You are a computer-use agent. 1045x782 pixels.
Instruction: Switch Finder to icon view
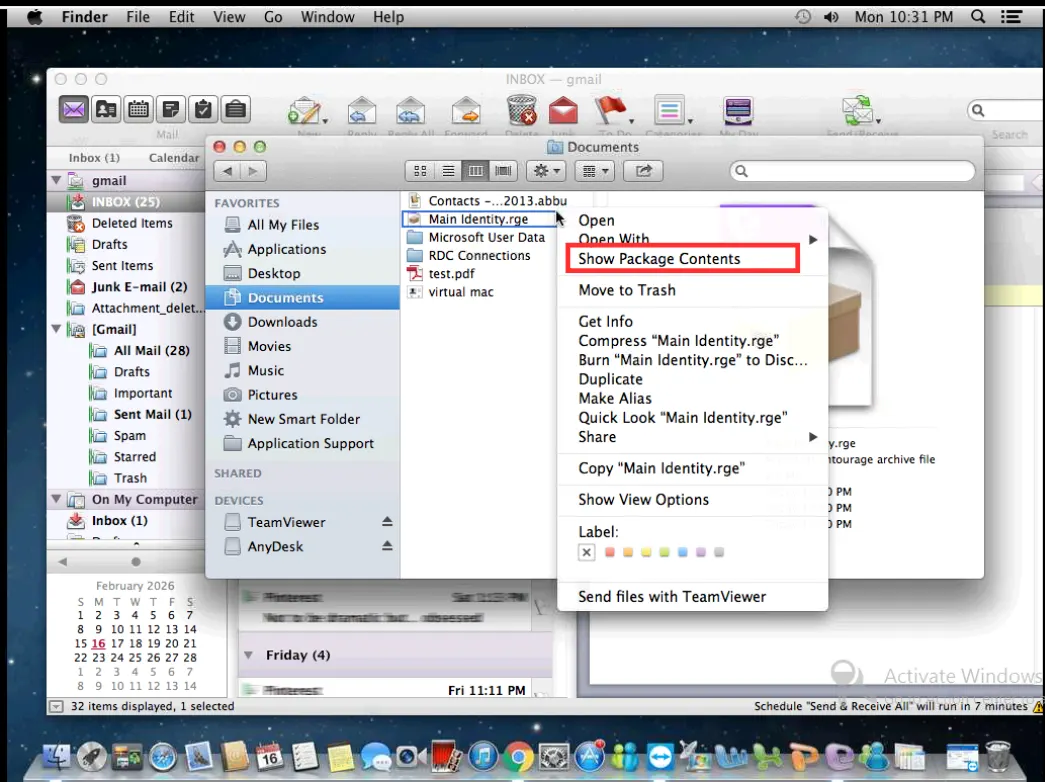tap(421, 172)
